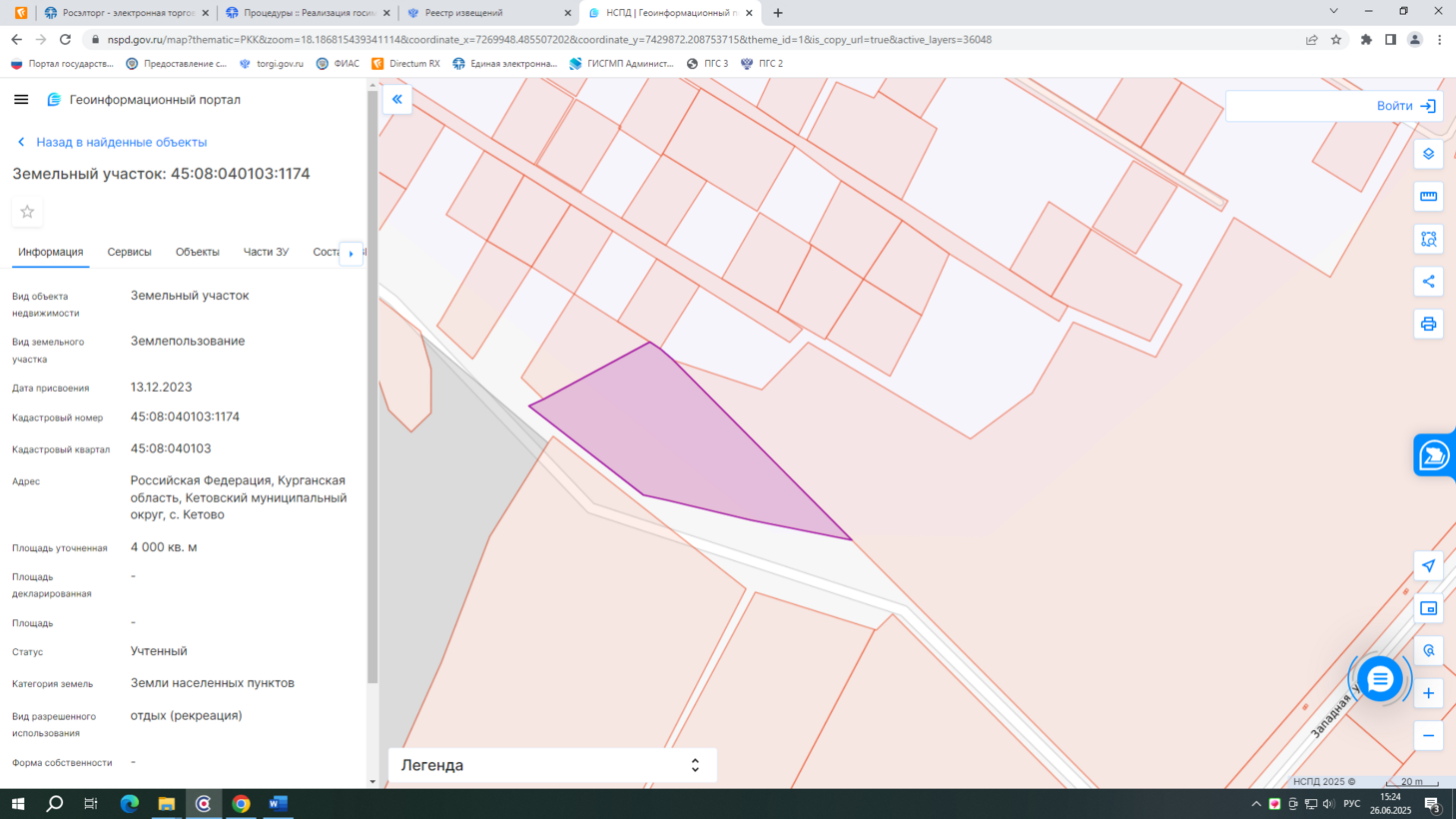Screen dimensions: 1456x819
Task: Print the map with printer icon
Action: 1428,325
